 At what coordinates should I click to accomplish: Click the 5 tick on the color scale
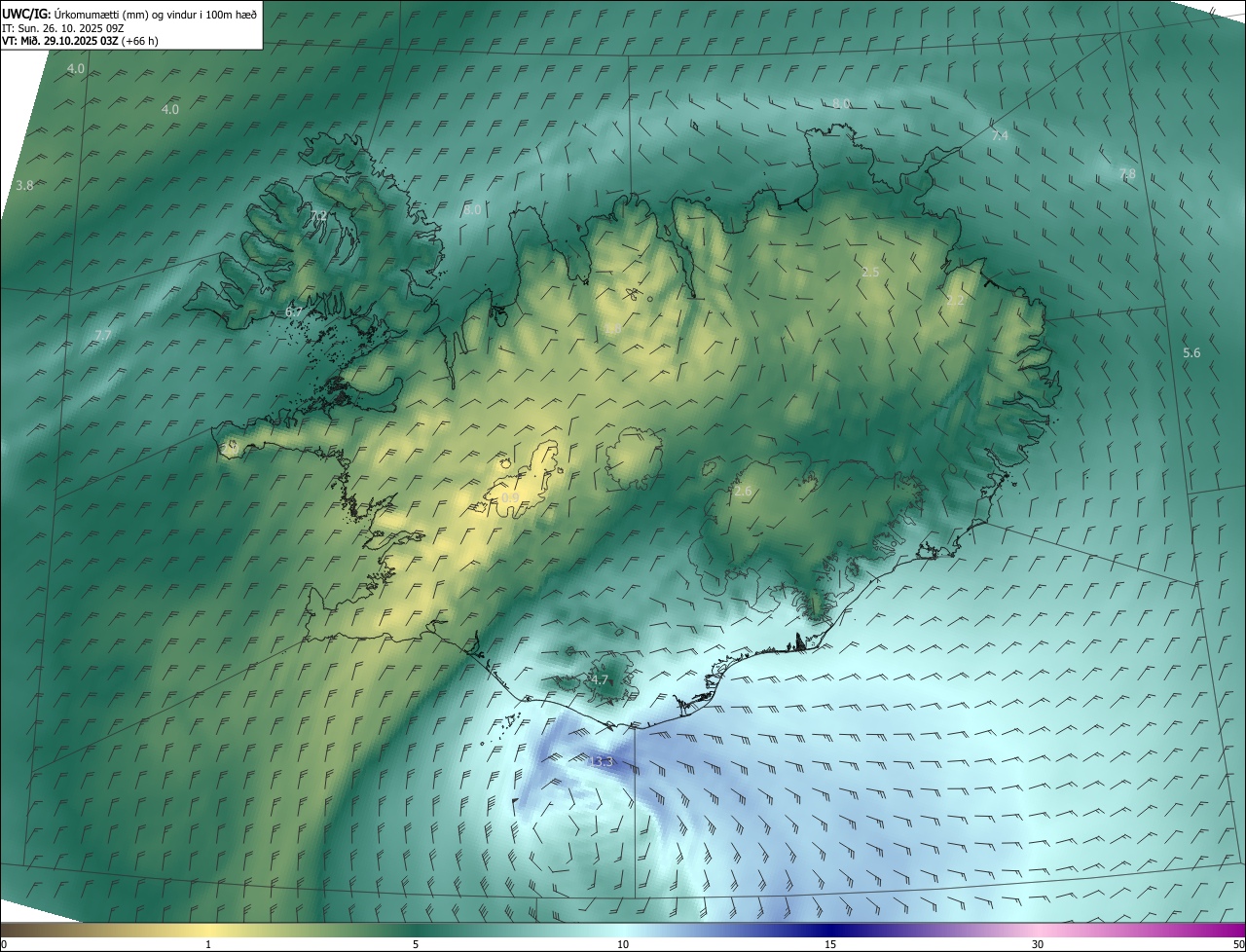[x=416, y=944]
